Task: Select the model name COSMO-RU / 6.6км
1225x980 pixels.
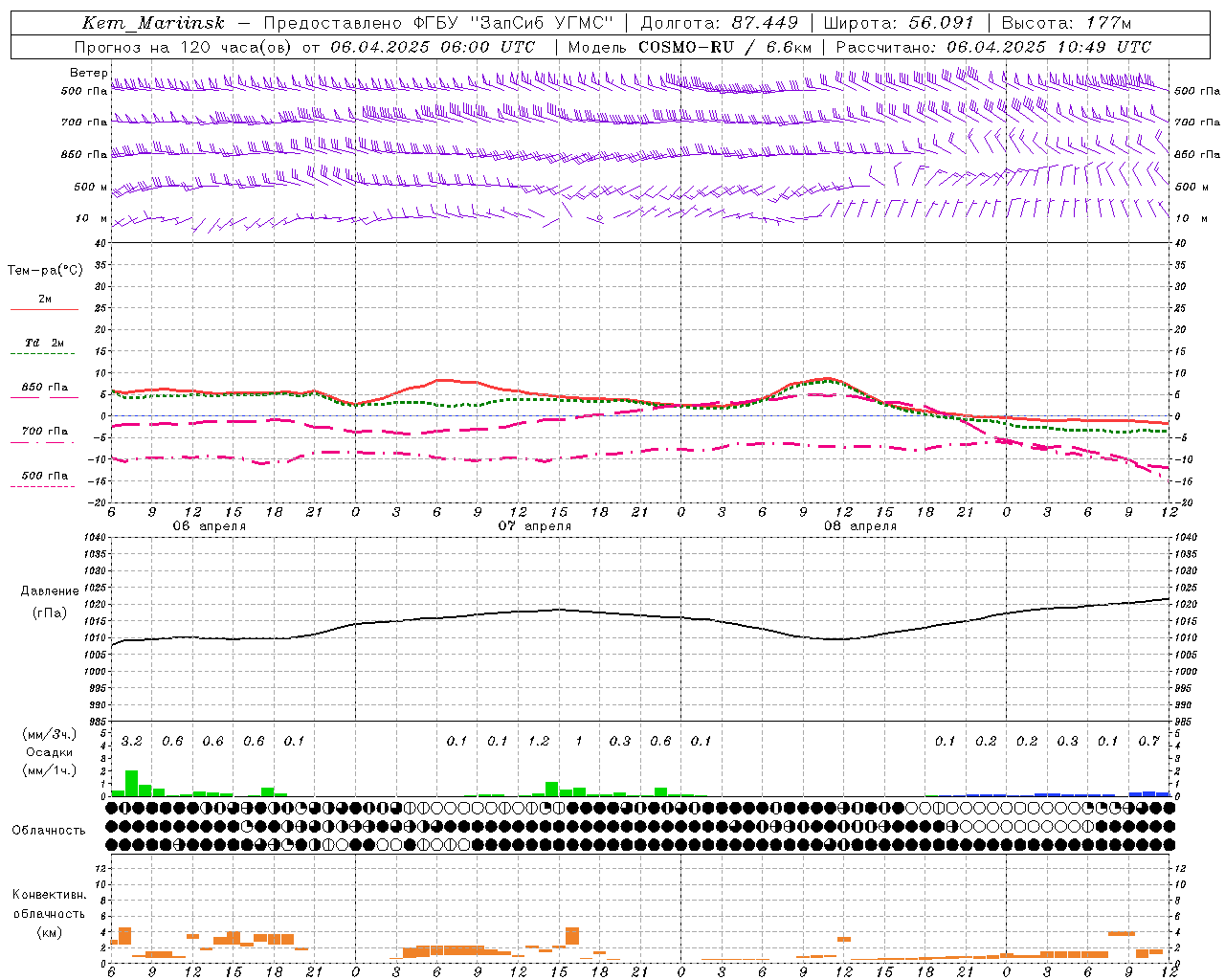Action: [725, 47]
